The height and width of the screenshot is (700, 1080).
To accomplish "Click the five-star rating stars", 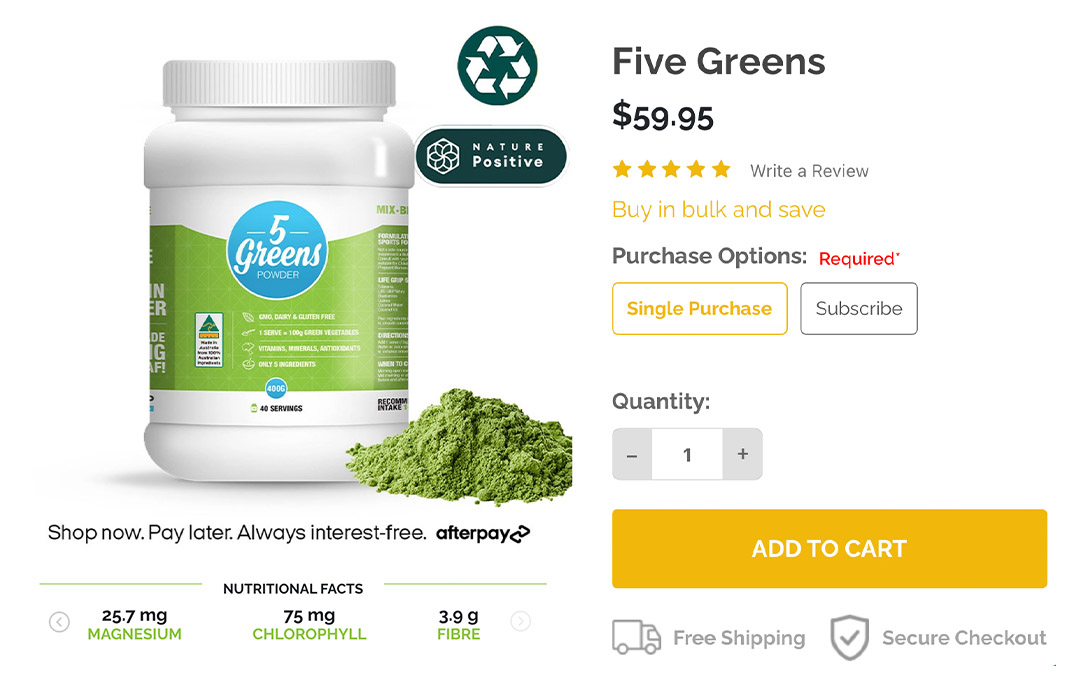I will [671, 169].
